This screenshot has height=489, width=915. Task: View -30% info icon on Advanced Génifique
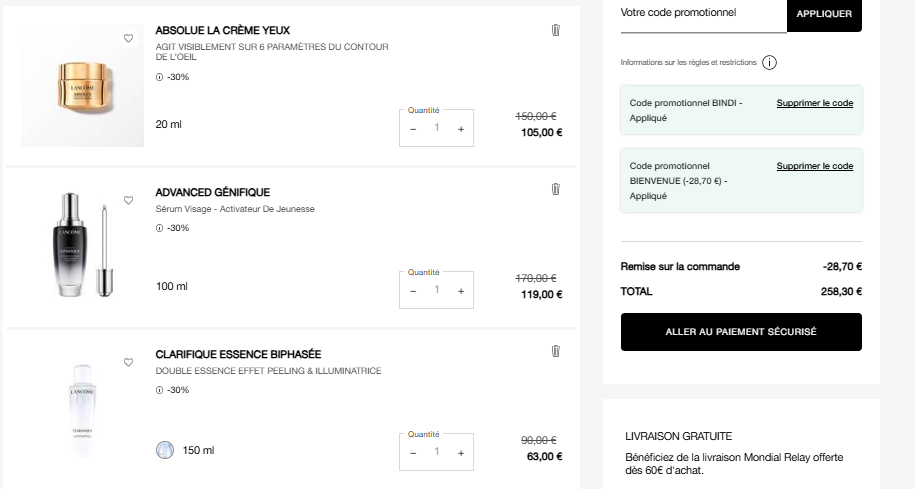(x=159, y=228)
